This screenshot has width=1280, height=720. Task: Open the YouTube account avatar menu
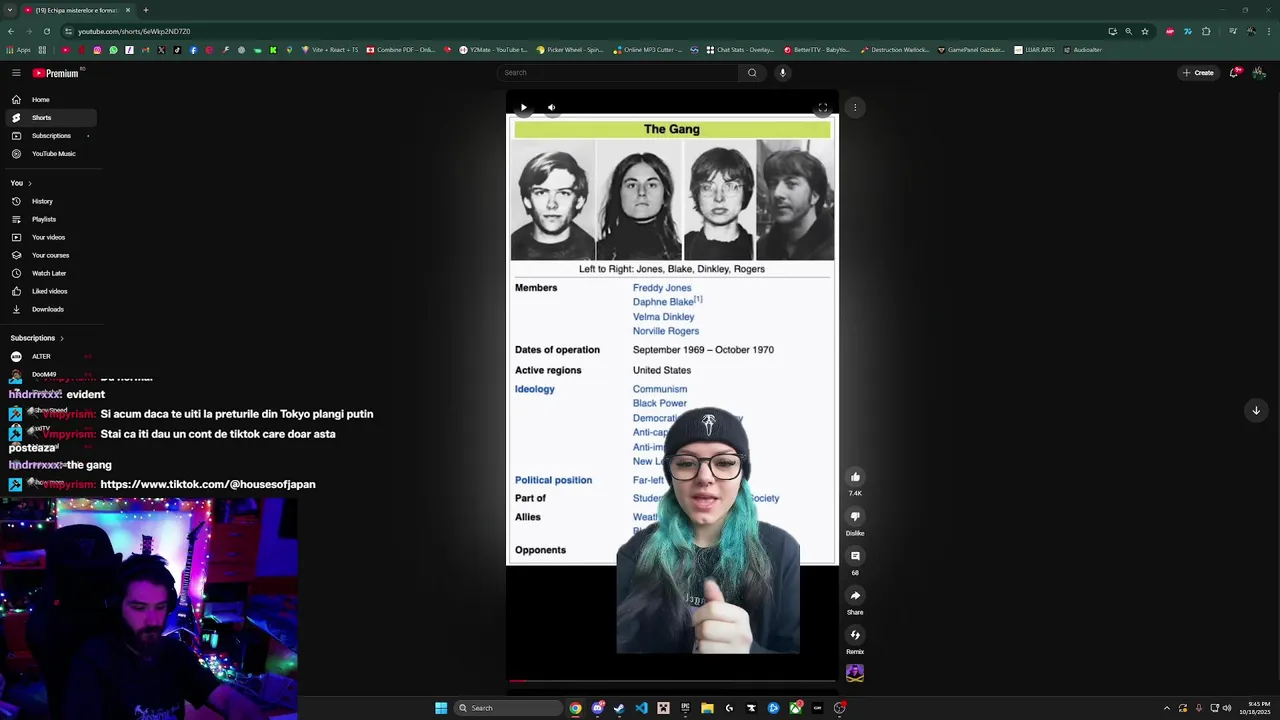click(x=1259, y=73)
